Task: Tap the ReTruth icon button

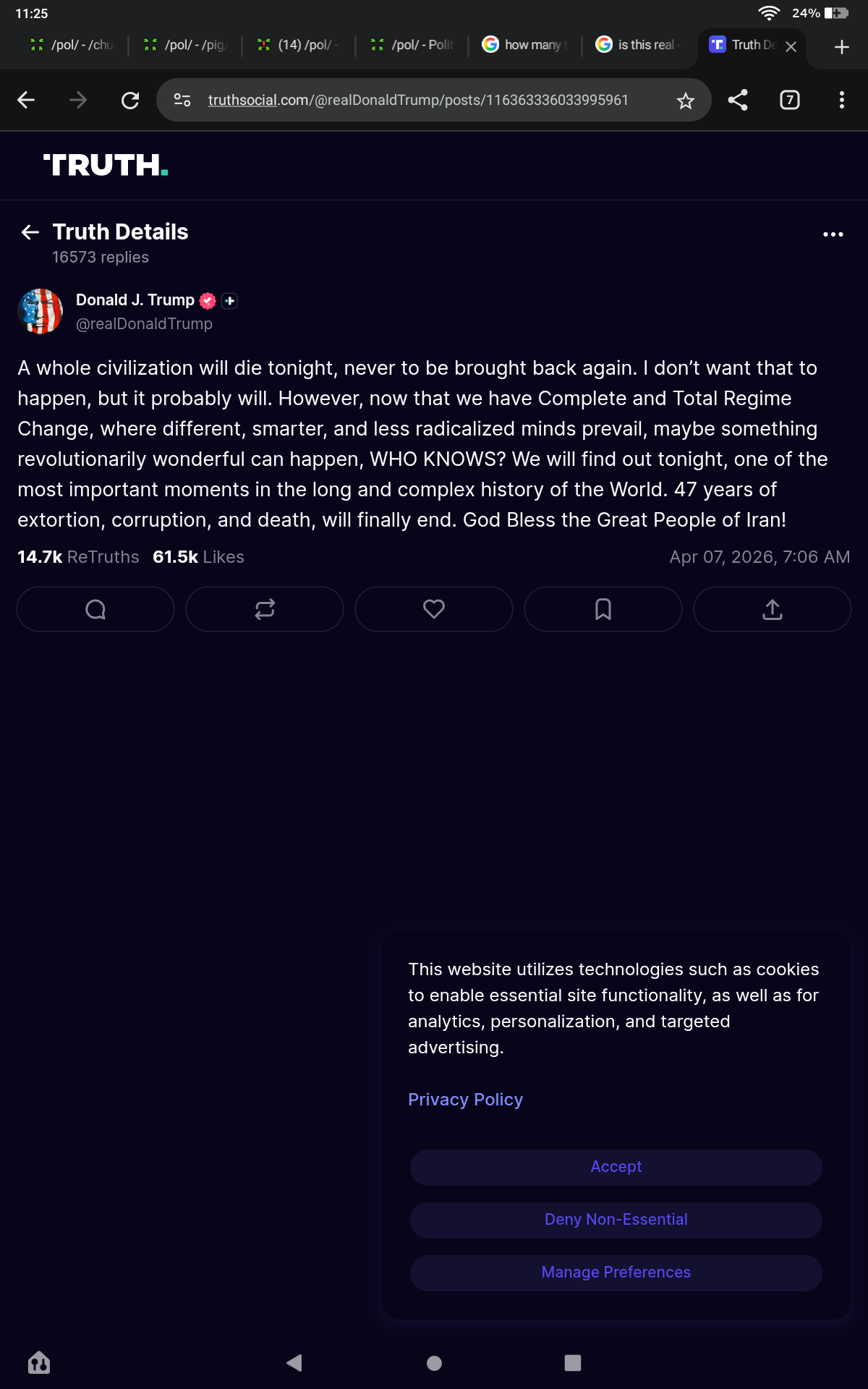Action: pyautogui.click(x=265, y=609)
